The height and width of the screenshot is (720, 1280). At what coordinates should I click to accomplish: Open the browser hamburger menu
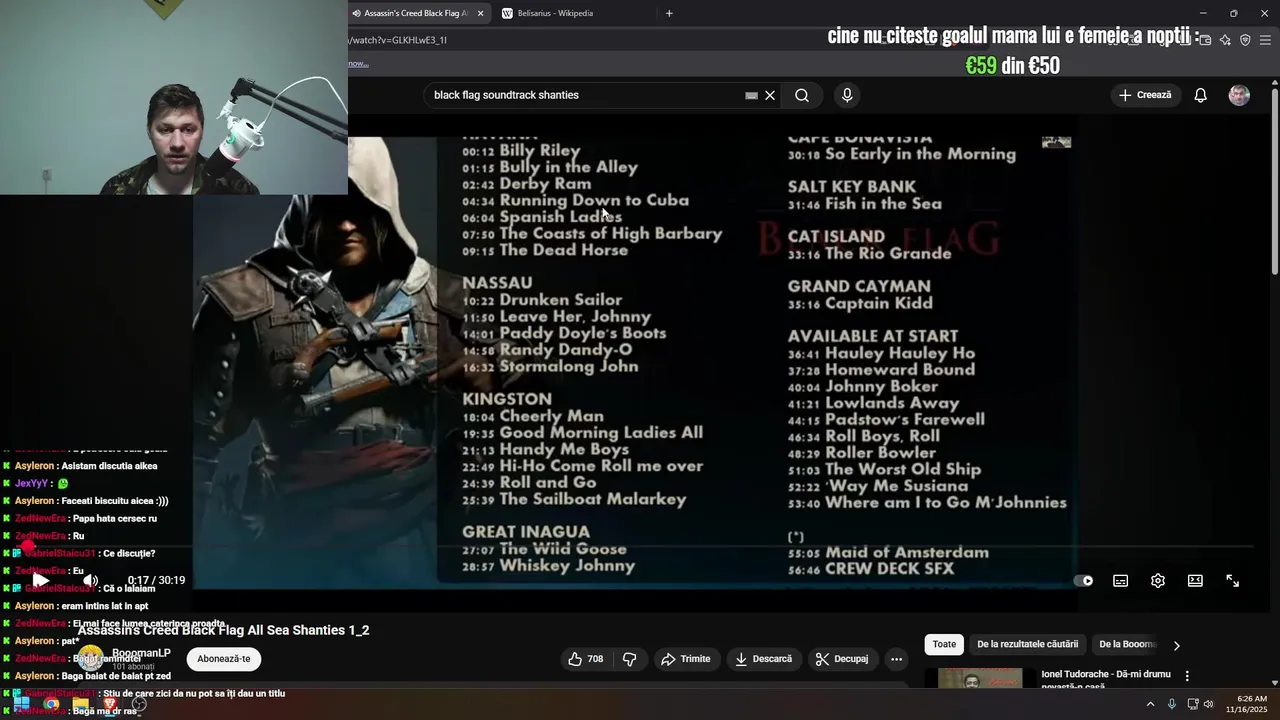(x=1265, y=40)
